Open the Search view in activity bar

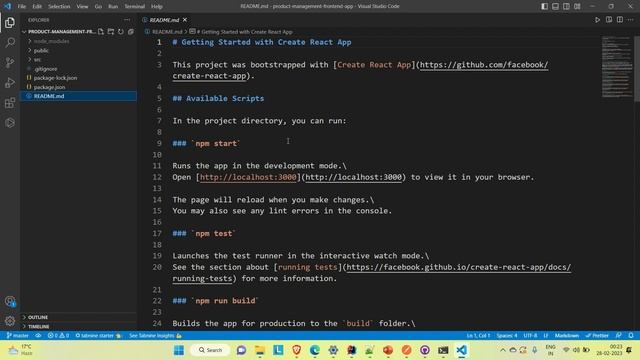10,42
